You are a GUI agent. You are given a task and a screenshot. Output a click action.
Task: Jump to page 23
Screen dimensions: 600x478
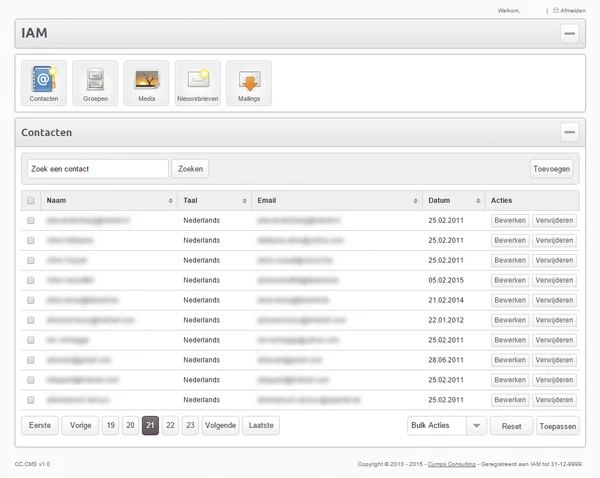click(190, 426)
